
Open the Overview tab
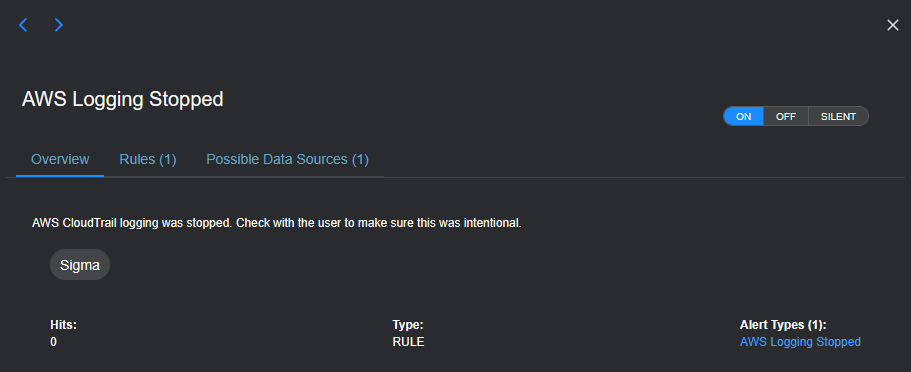click(x=60, y=159)
